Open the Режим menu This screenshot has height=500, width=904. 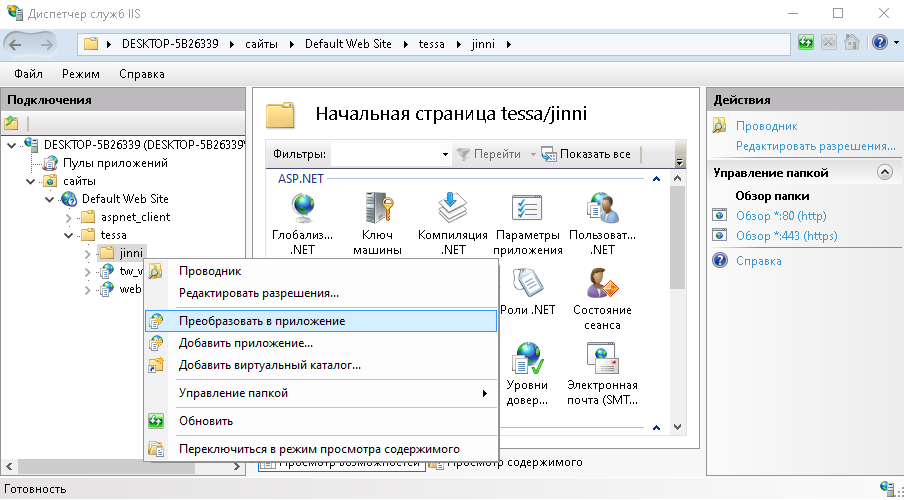[80, 74]
